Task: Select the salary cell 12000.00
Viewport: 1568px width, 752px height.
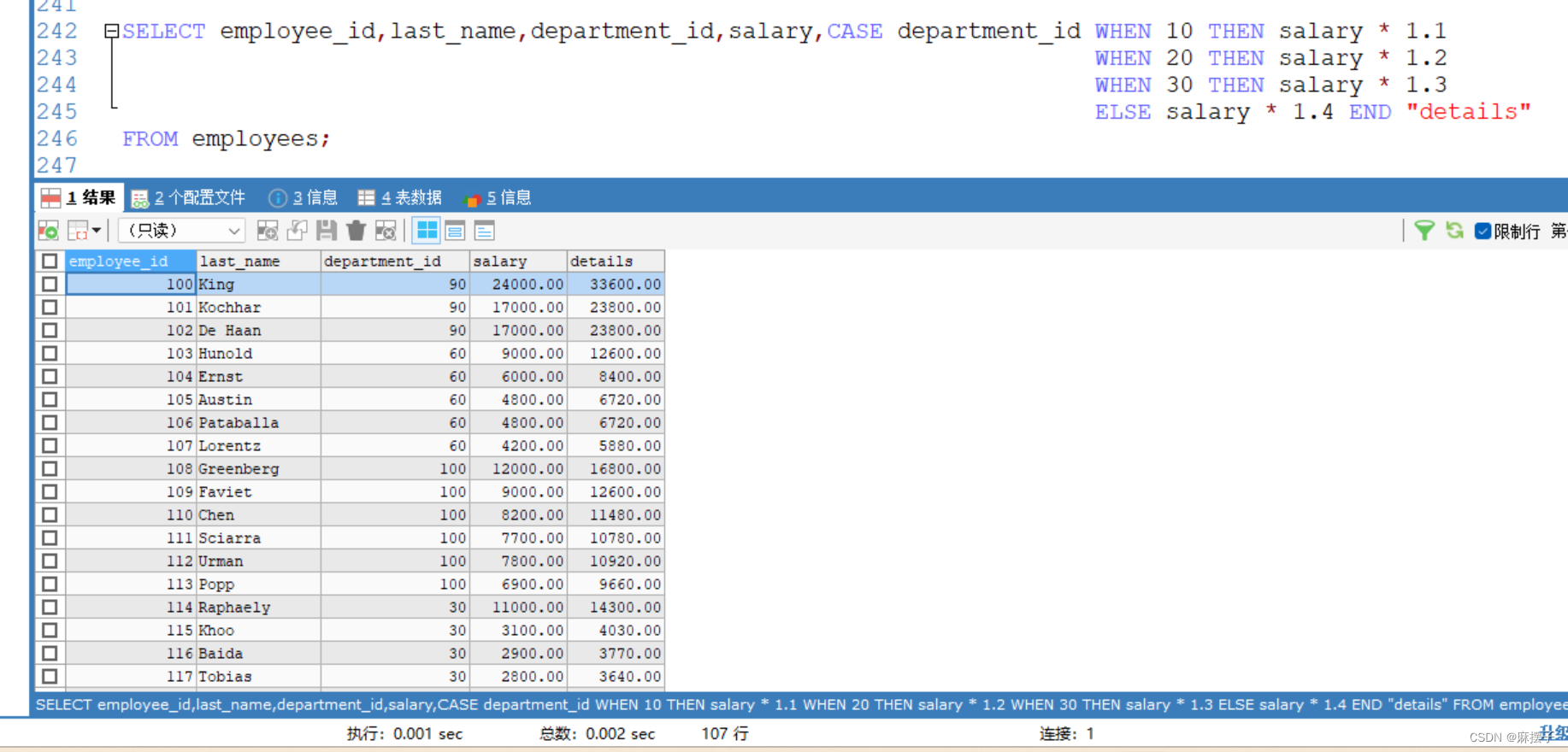Action: tap(518, 468)
